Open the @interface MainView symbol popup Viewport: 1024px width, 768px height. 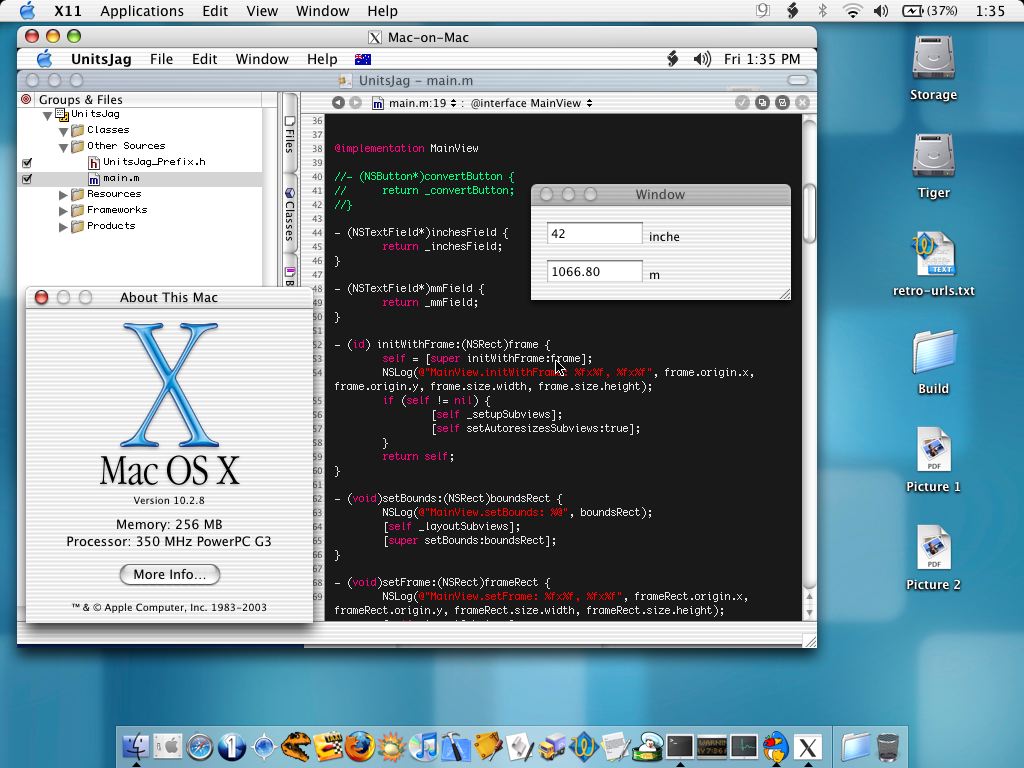(531, 103)
